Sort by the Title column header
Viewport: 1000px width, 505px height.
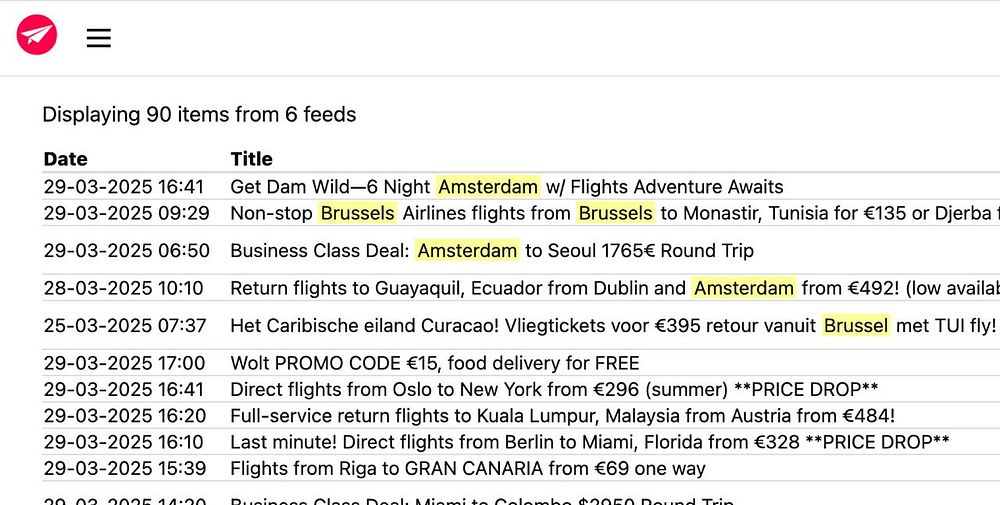click(251, 159)
